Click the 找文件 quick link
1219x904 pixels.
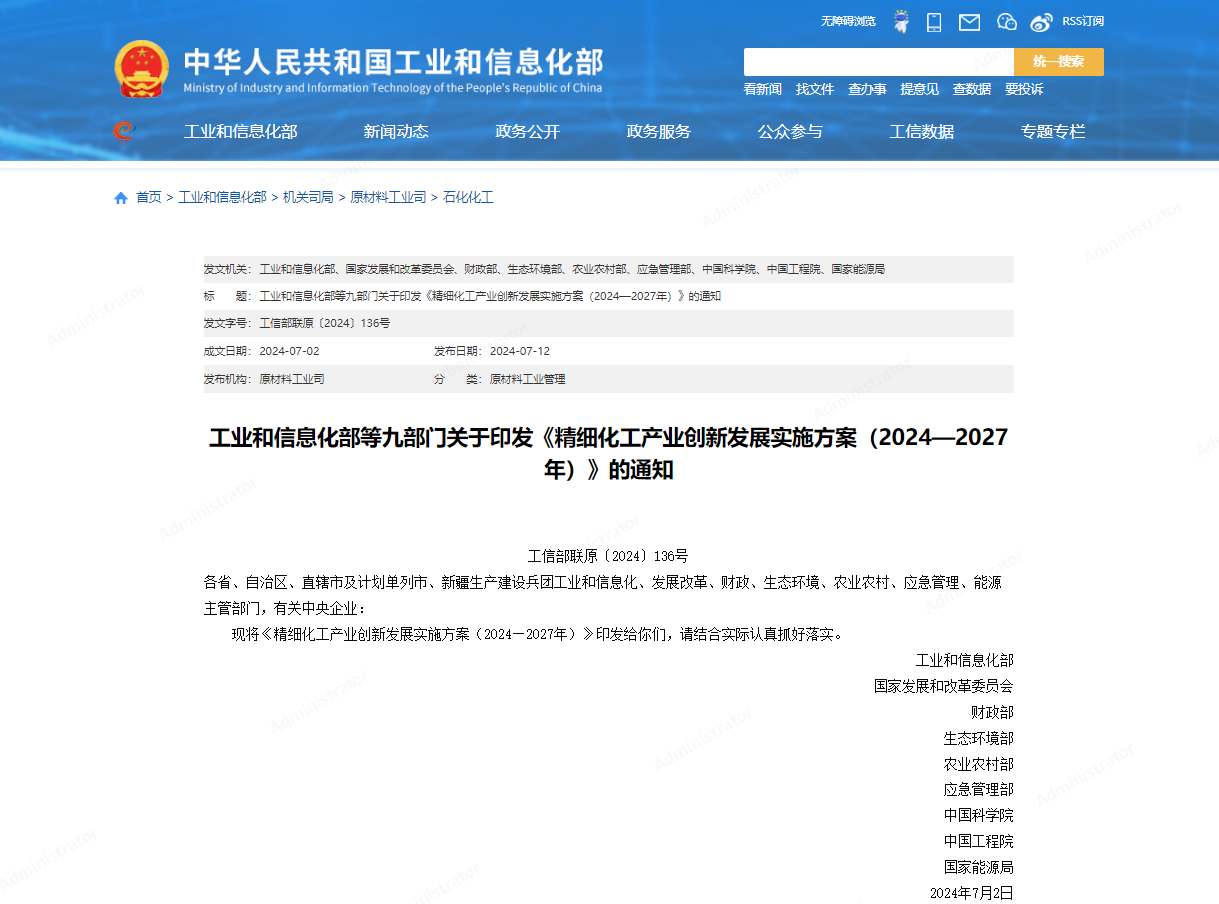click(814, 89)
